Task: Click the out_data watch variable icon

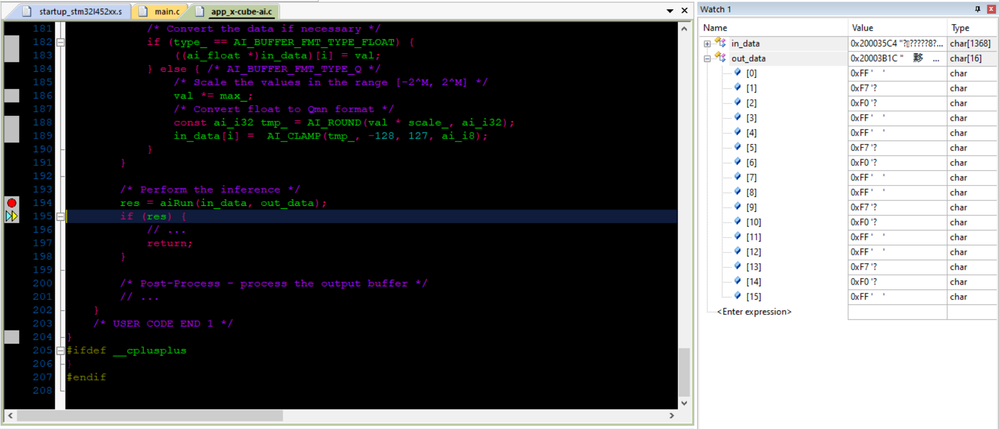Action: coord(721,58)
